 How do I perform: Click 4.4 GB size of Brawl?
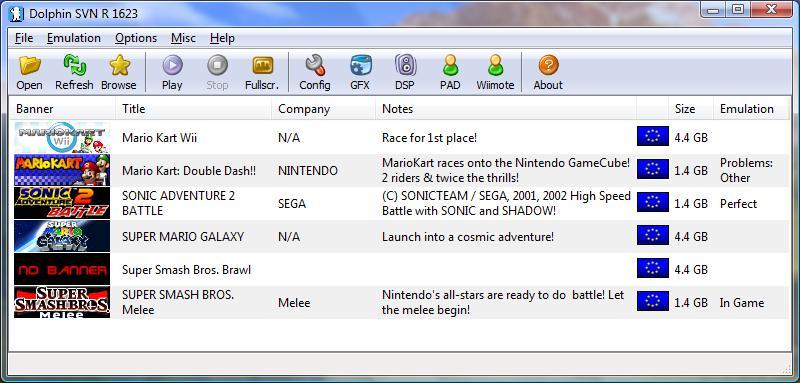tap(691, 270)
